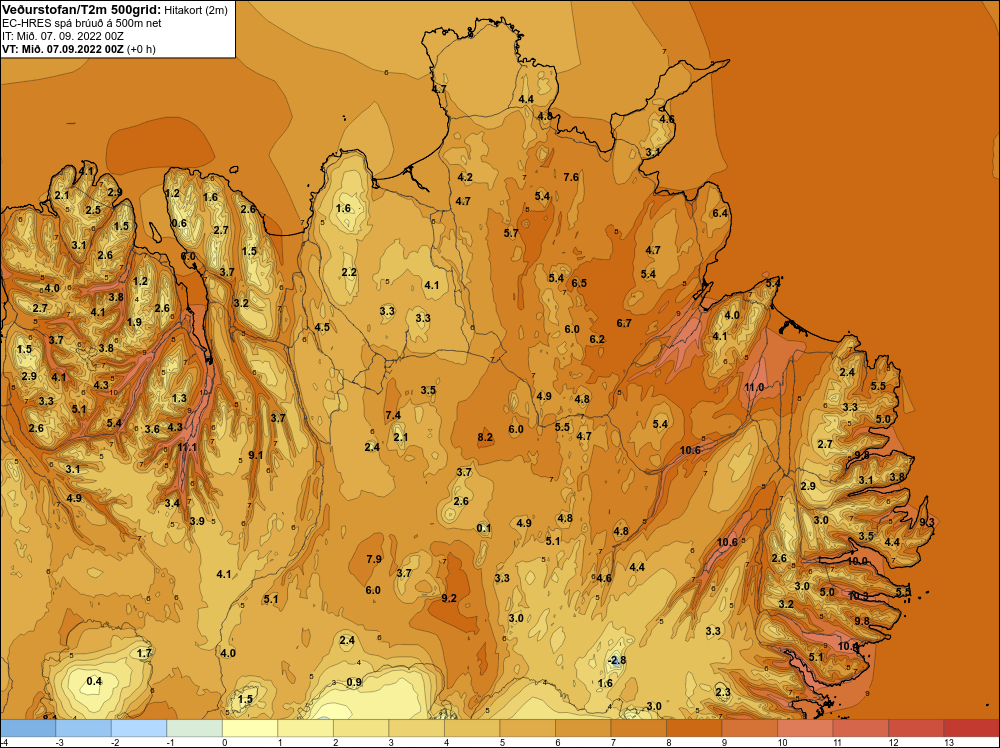The width and height of the screenshot is (1000, 748).
Task: Click the 10.0 temperature value on the map
Action: click(x=858, y=561)
